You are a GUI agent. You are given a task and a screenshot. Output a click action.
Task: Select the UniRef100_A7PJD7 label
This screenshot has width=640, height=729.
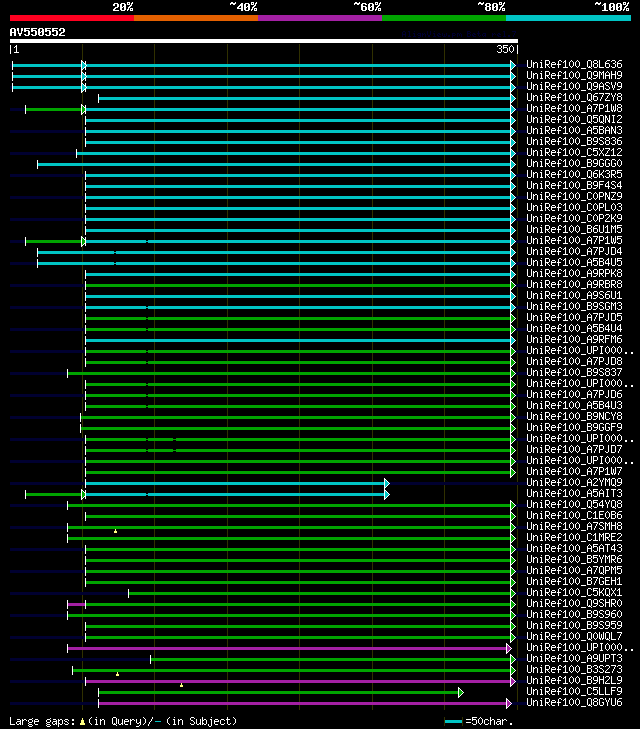pyautogui.click(x=574, y=450)
